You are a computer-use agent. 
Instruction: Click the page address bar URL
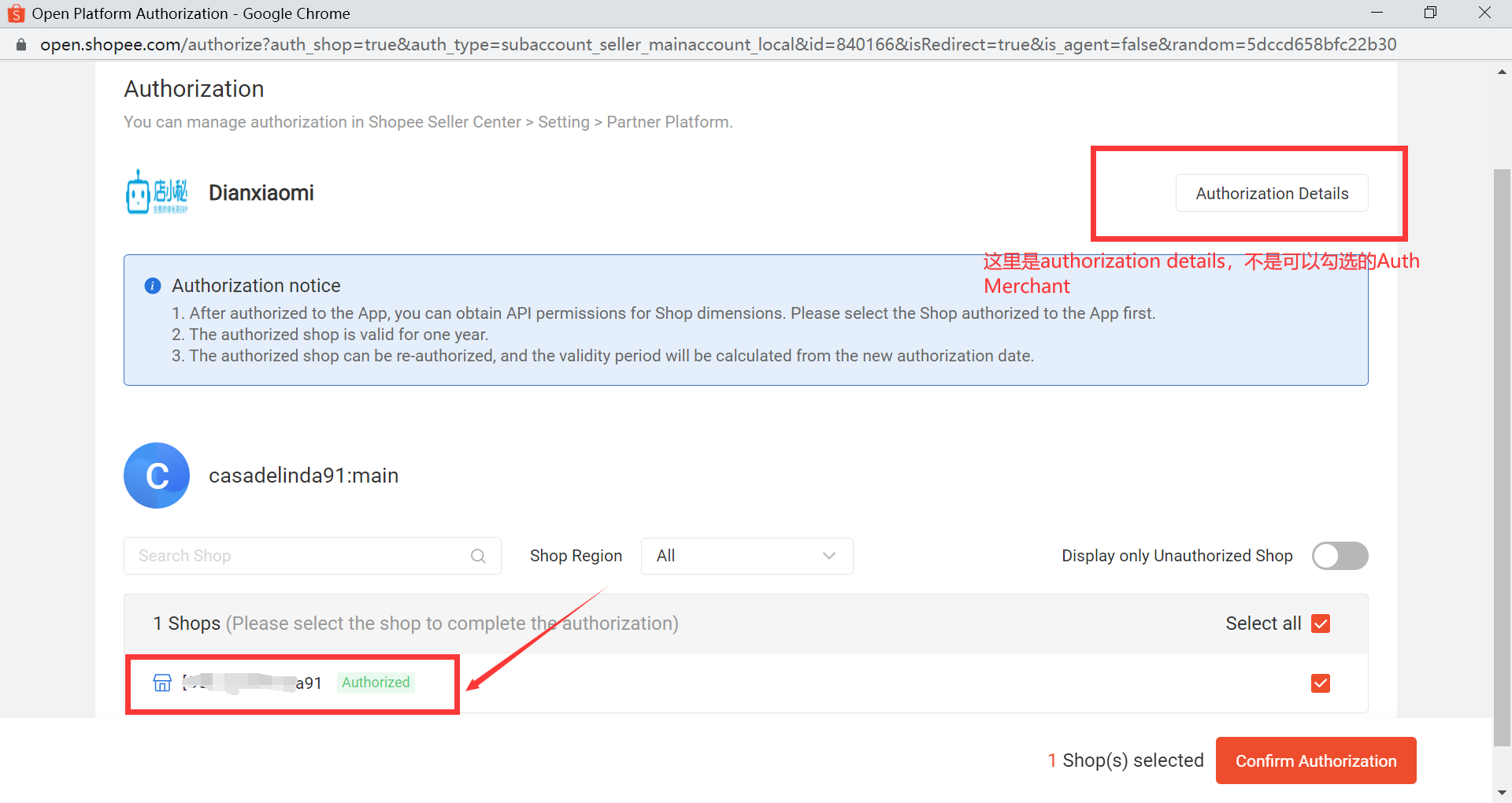[718, 44]
